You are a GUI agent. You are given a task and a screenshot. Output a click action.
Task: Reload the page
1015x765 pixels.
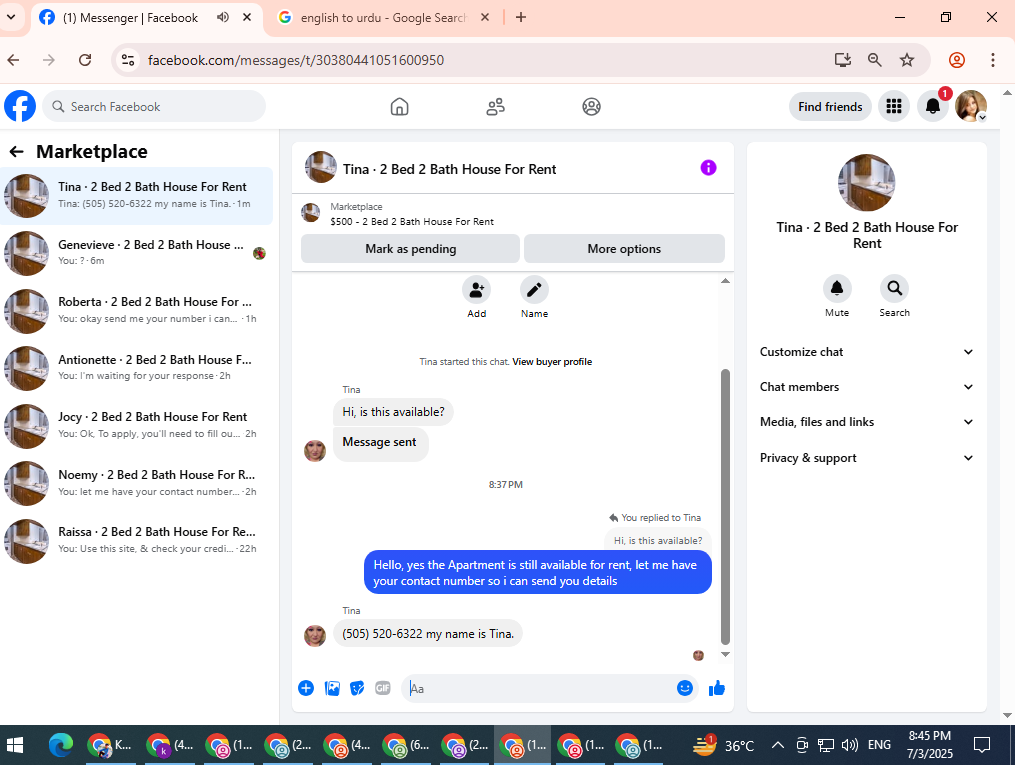pos(85,60)
